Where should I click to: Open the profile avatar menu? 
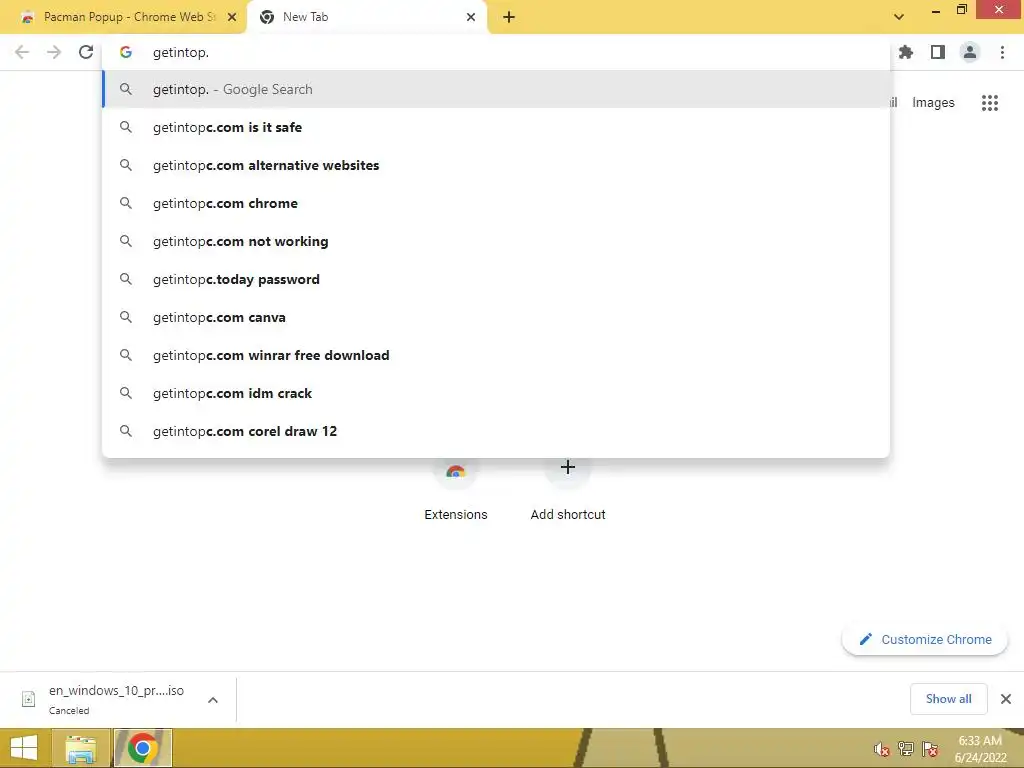click(970, 52)
